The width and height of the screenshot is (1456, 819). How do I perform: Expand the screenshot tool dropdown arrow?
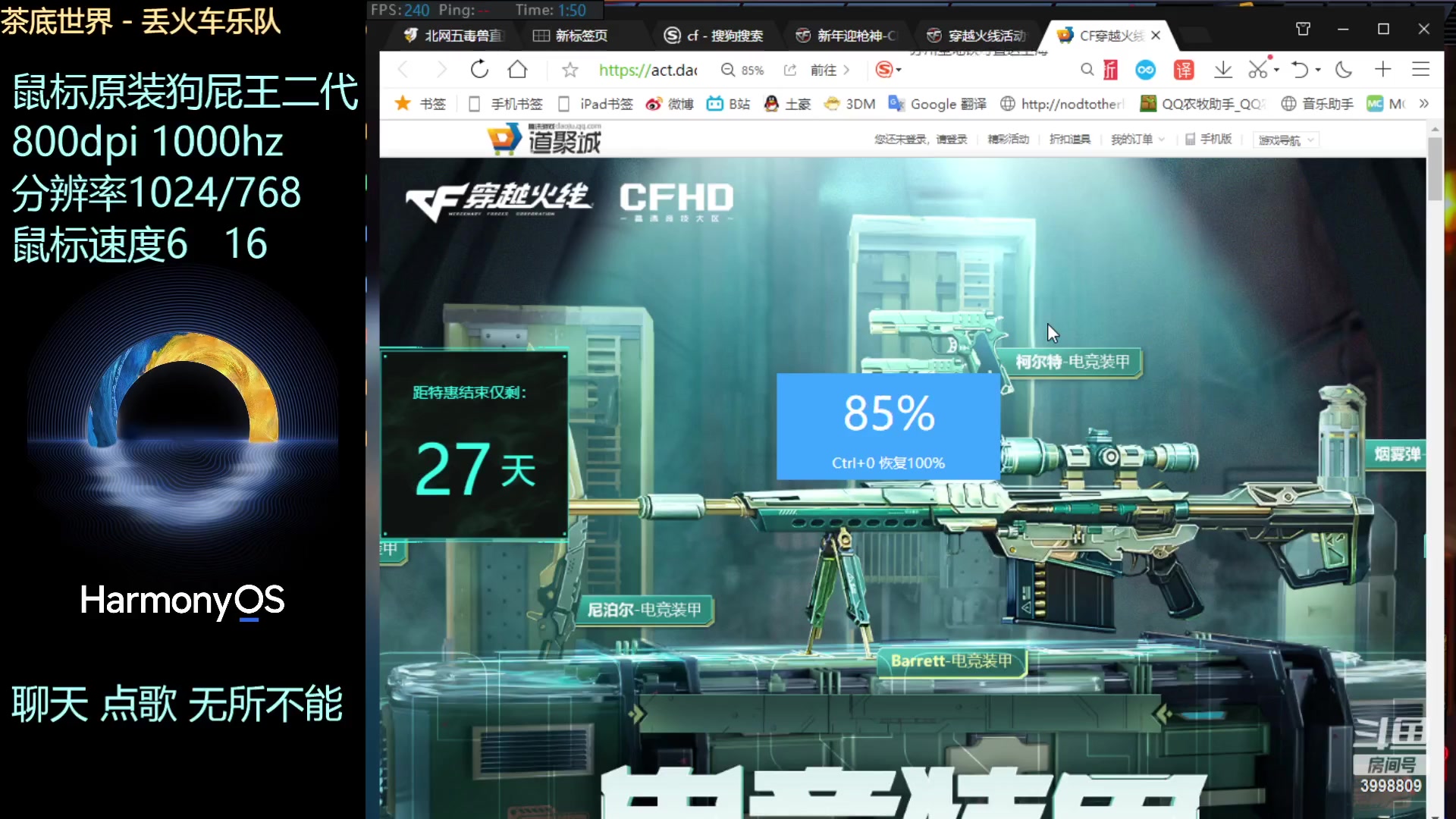[1277, 70]
